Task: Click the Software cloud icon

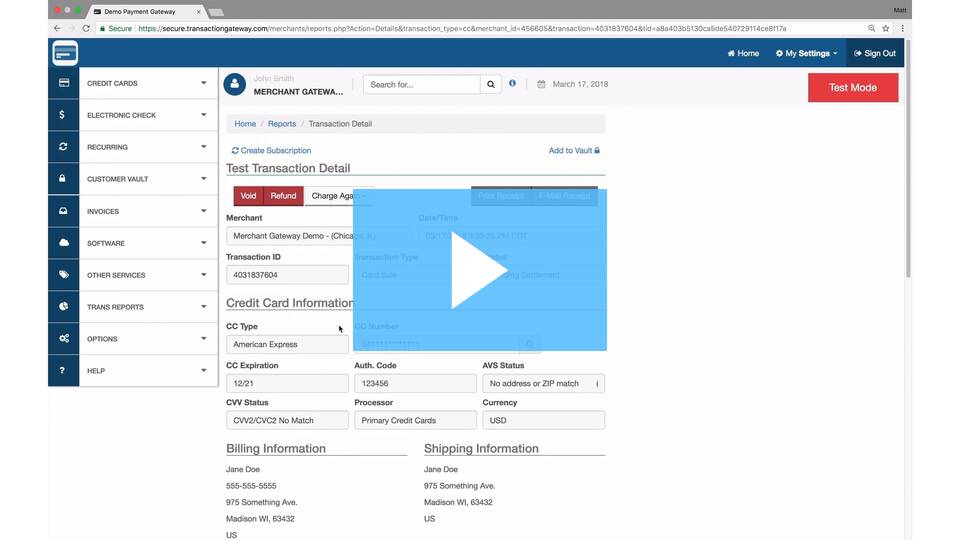Action: click(x=64, y=242)
